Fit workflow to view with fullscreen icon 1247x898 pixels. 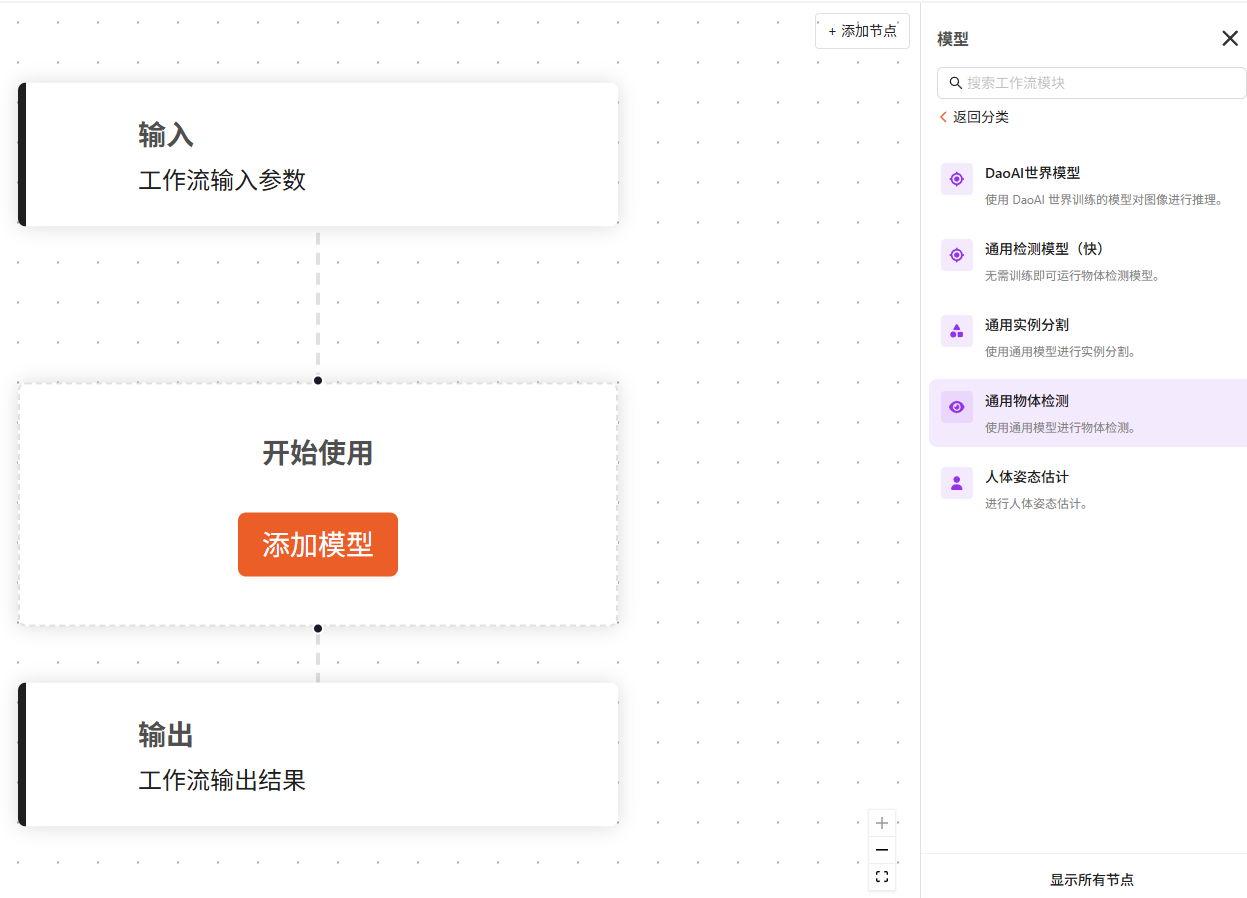coord(881,877)
